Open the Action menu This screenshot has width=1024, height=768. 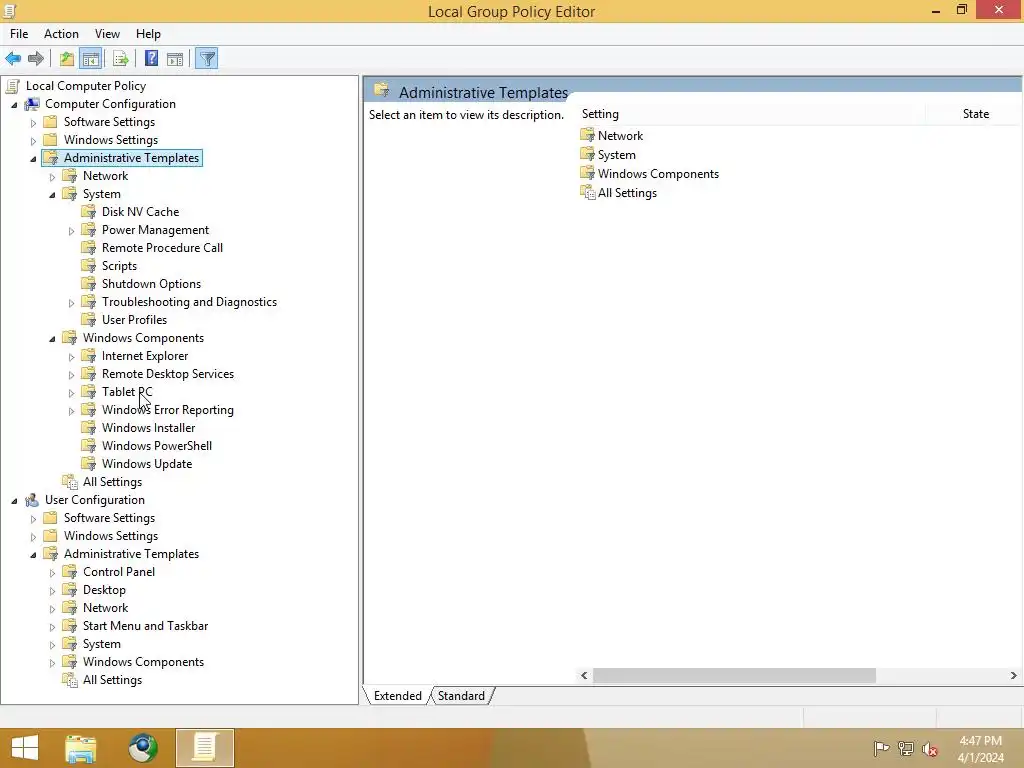point(61,34)
